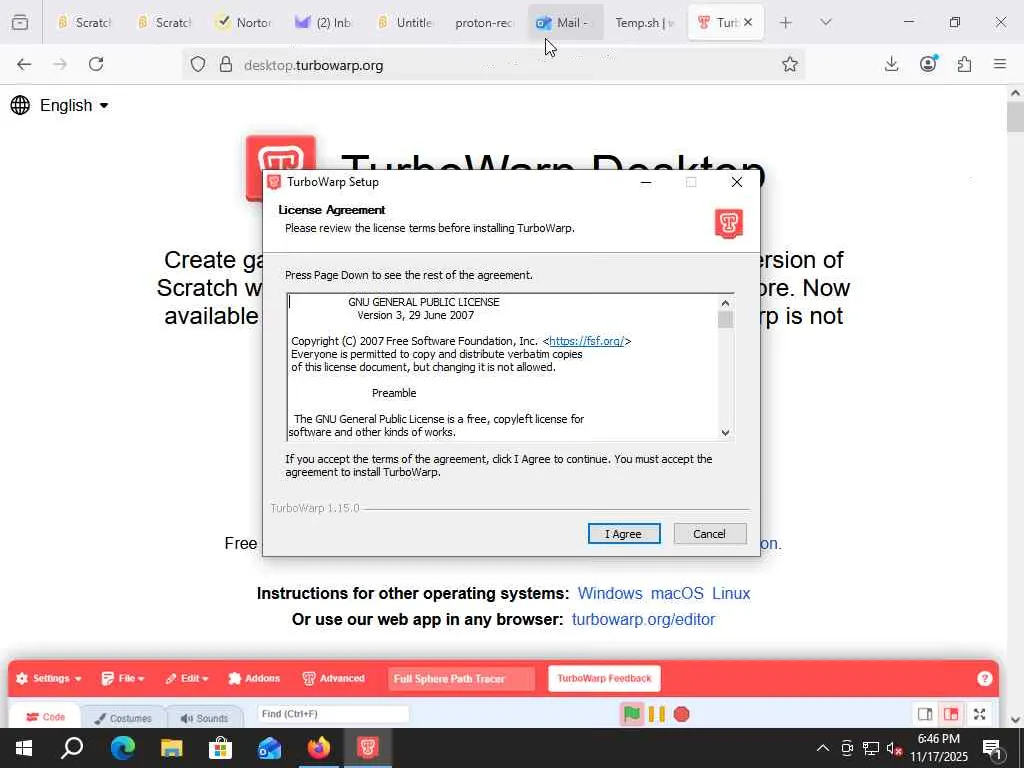Open the Linux instructions link
This screenshot has width=1024, height=768.
pos(731,593)
